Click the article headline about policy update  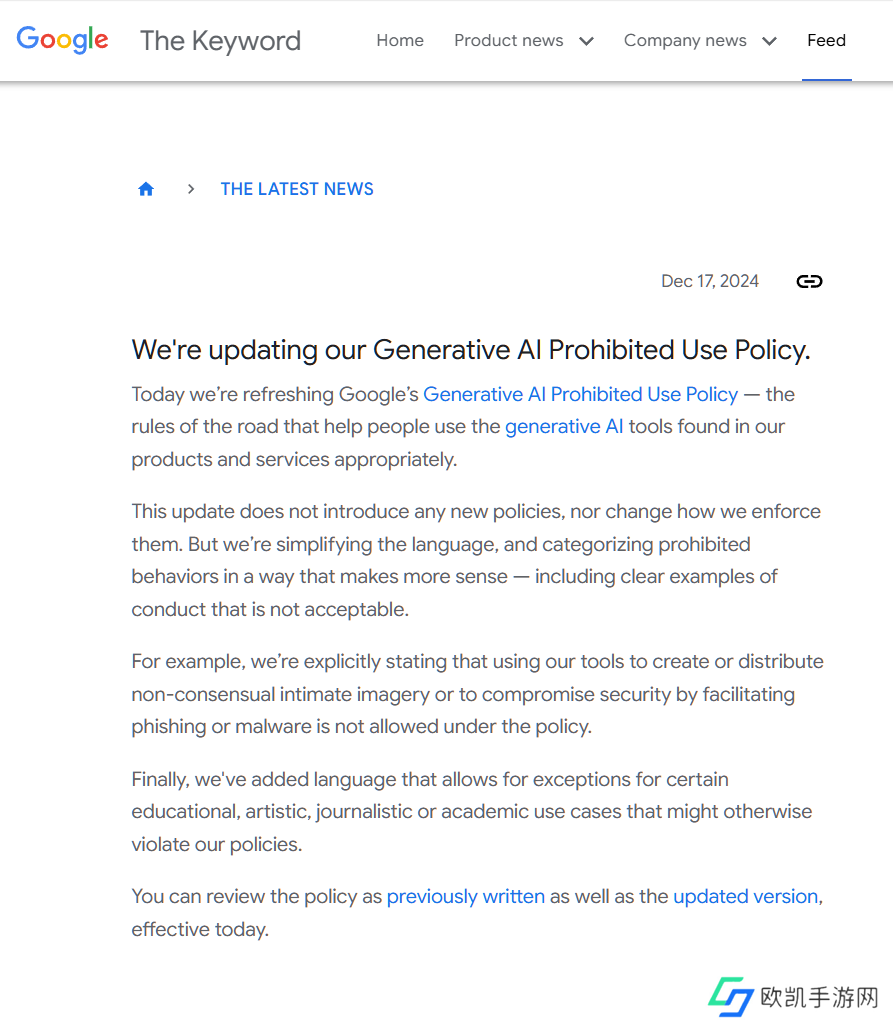[471, 350]
